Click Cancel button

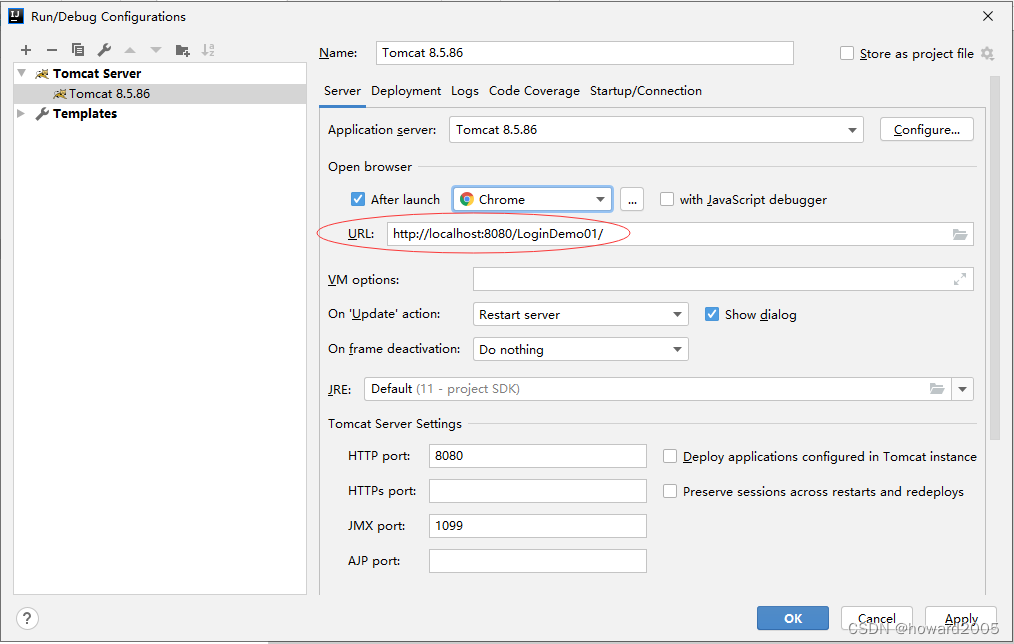point(877,618)
